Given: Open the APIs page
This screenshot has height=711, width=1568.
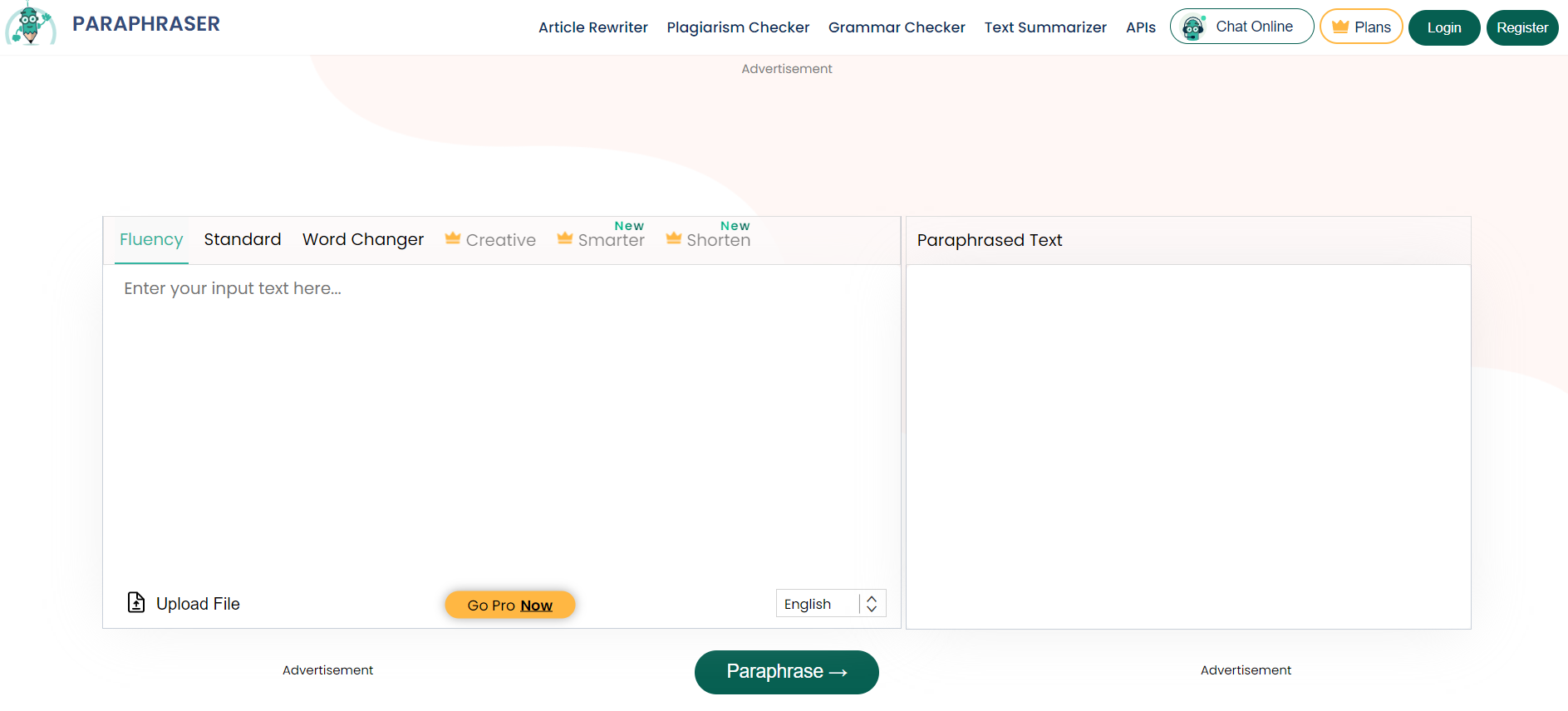Looking at the screenshot, I should point(1141,27).
